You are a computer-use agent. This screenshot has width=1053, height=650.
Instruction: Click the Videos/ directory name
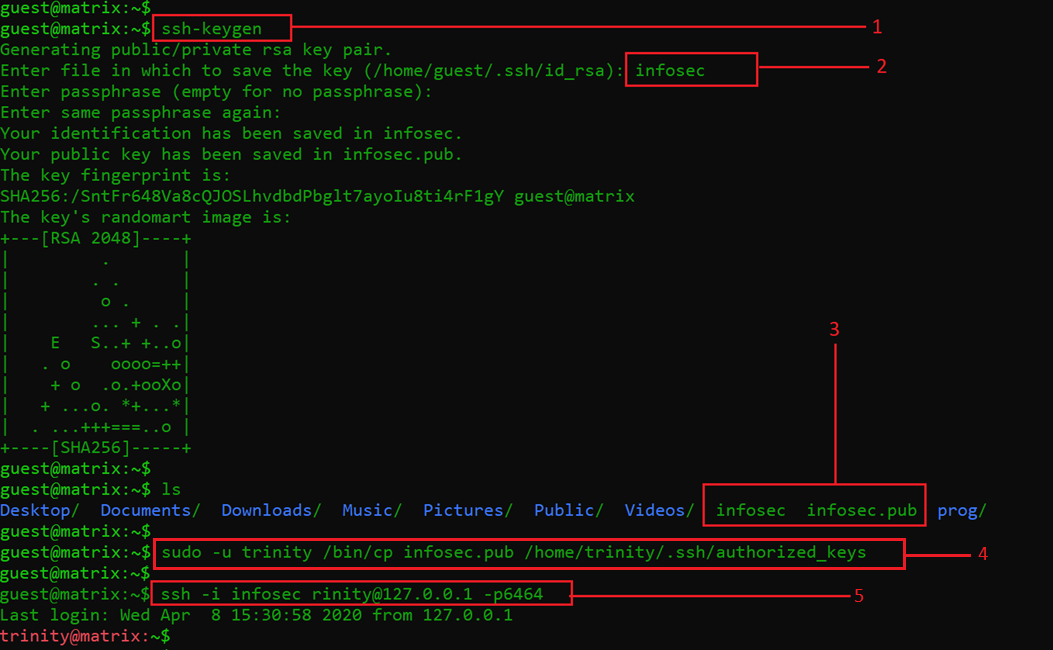(659, 510)
